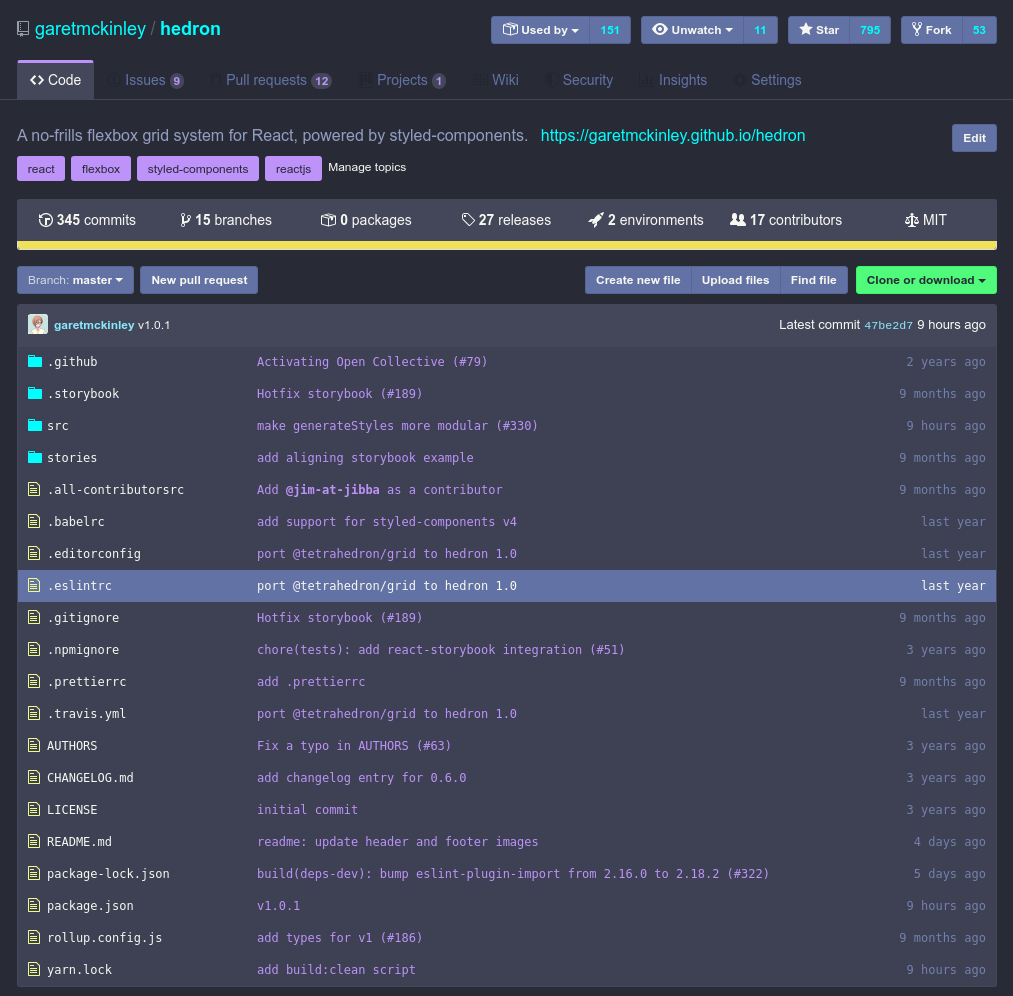Click the @jim-at-jibba mention
The height and width of the screenshot is (996, 1013).
tap(333, 490)
